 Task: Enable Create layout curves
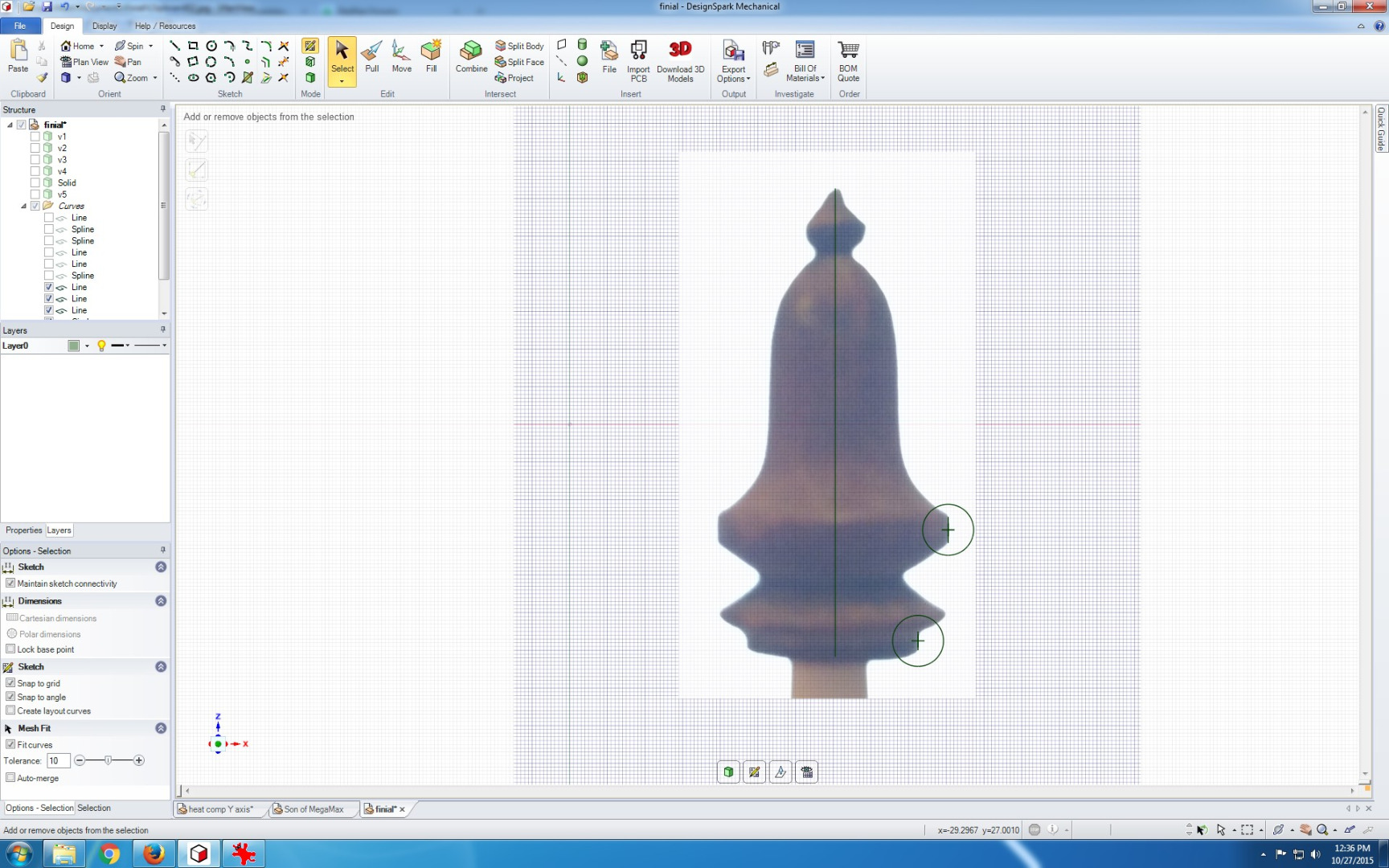point(10,710)
